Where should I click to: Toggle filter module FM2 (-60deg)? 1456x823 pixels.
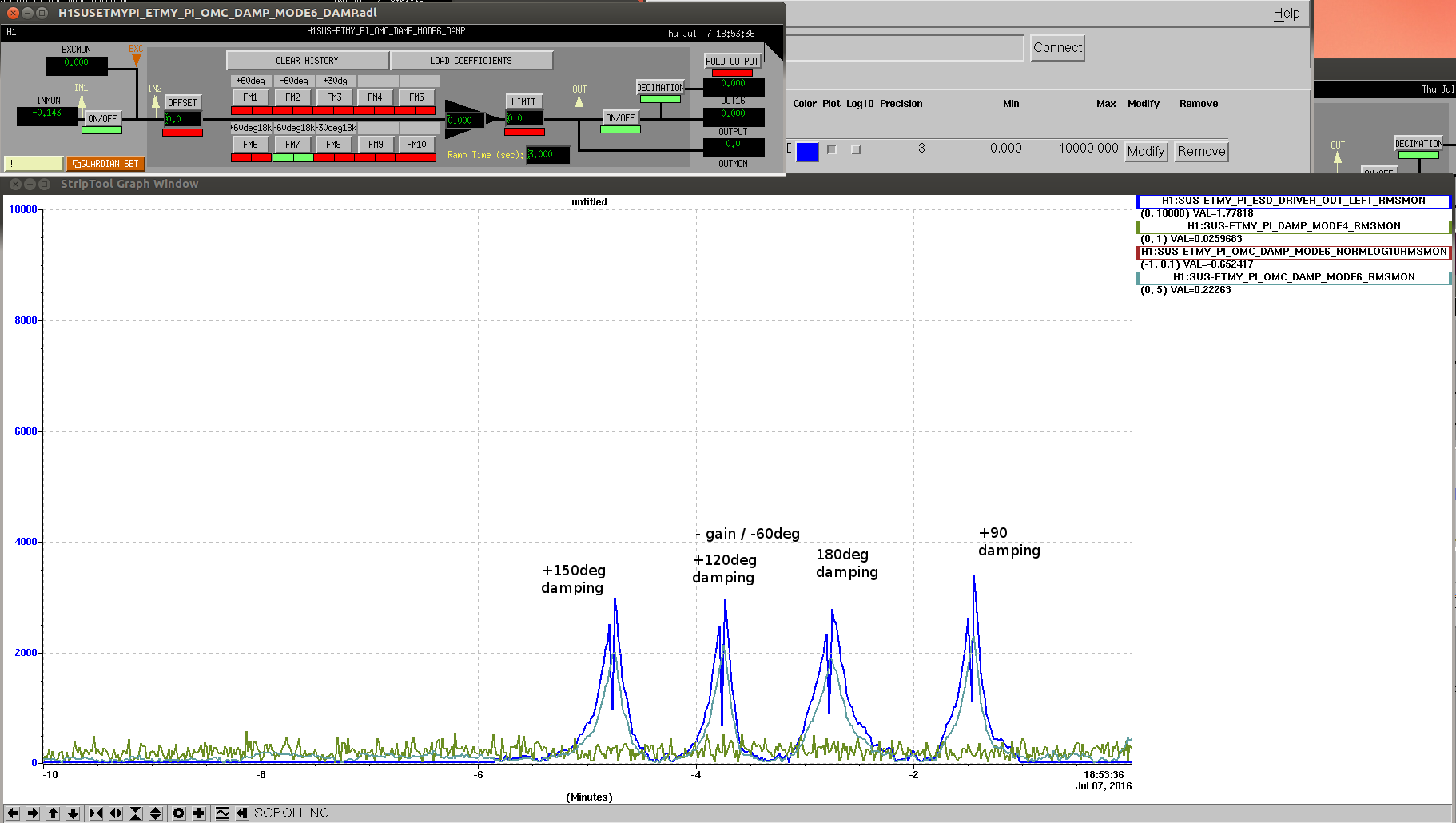pyautogui.click(x=292, y=97)
